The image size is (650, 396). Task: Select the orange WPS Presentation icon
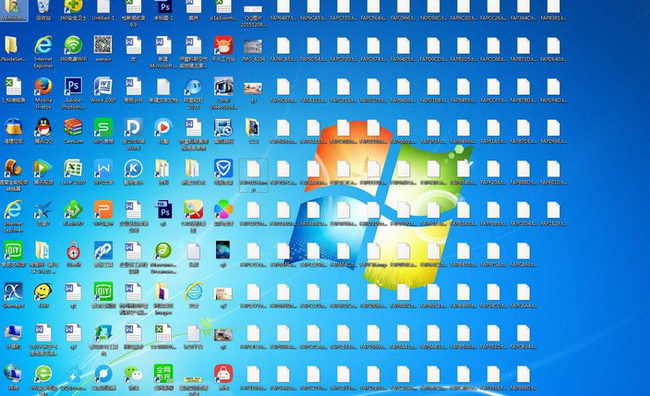tap(103, 209)
